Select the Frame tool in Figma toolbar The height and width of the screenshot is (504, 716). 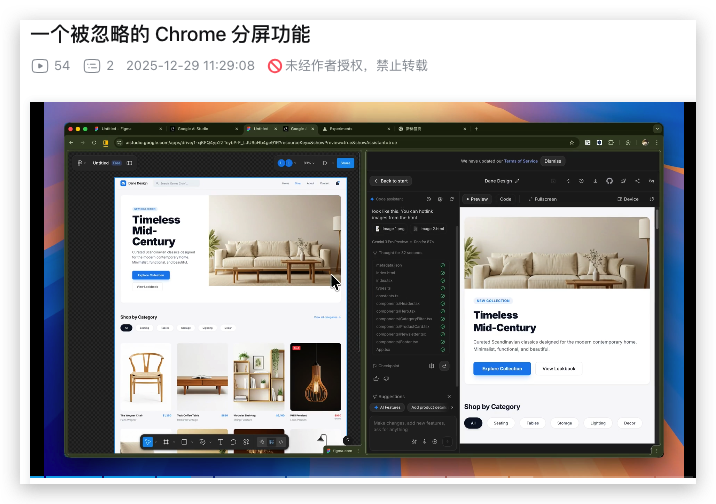[x=166, y=442]
